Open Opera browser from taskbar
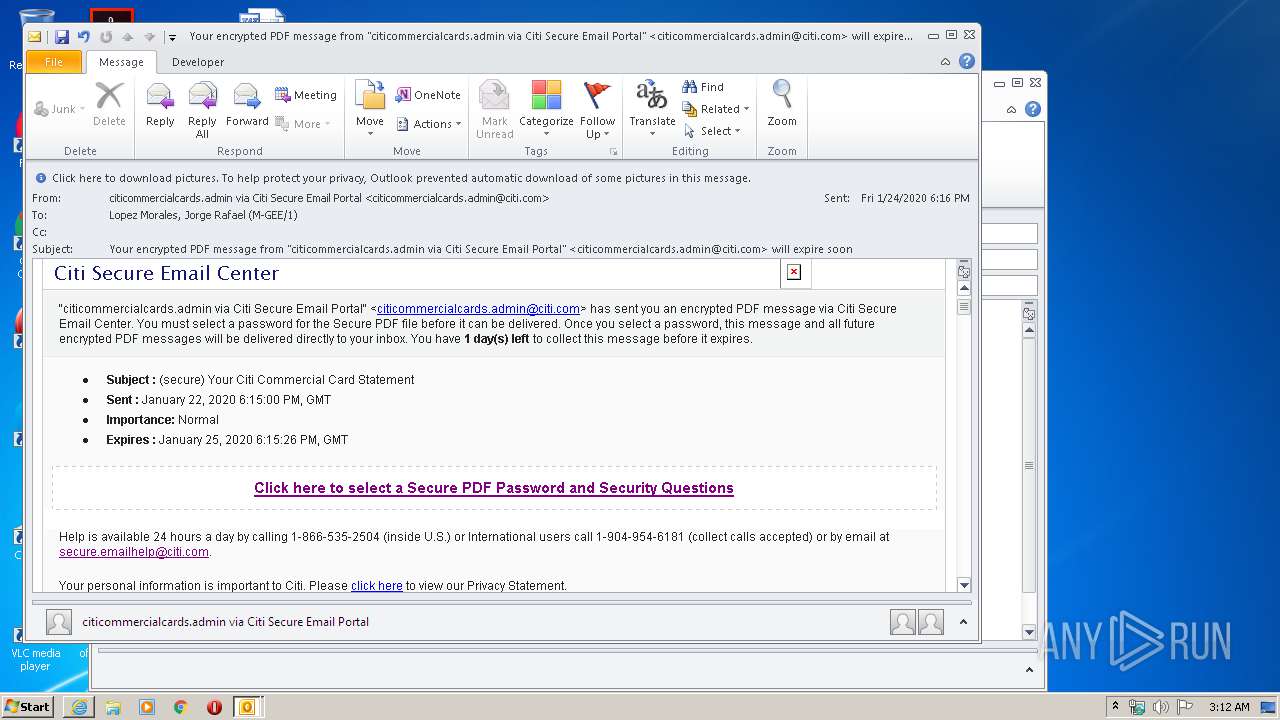The height and width of the screenshot is (720, 1280). point(214,707)
